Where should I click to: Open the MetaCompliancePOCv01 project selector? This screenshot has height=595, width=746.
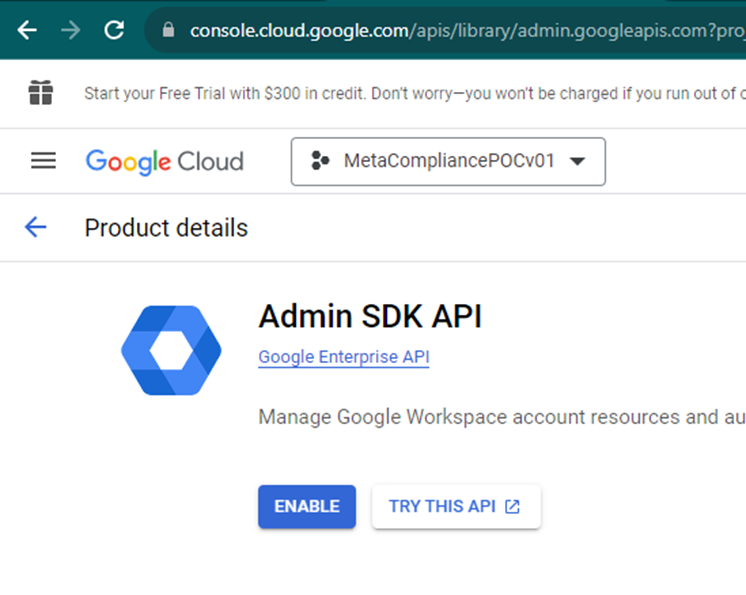[x=448, y=161]
